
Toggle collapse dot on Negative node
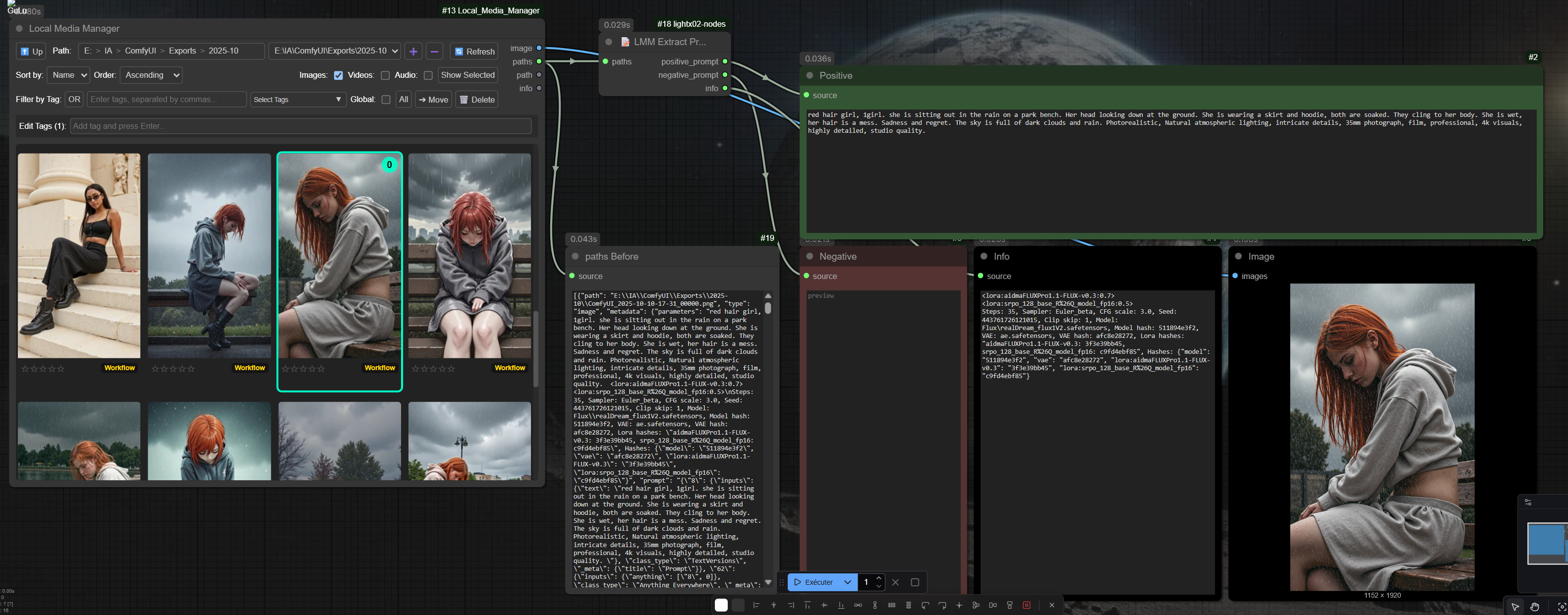(x=810, y=257)
